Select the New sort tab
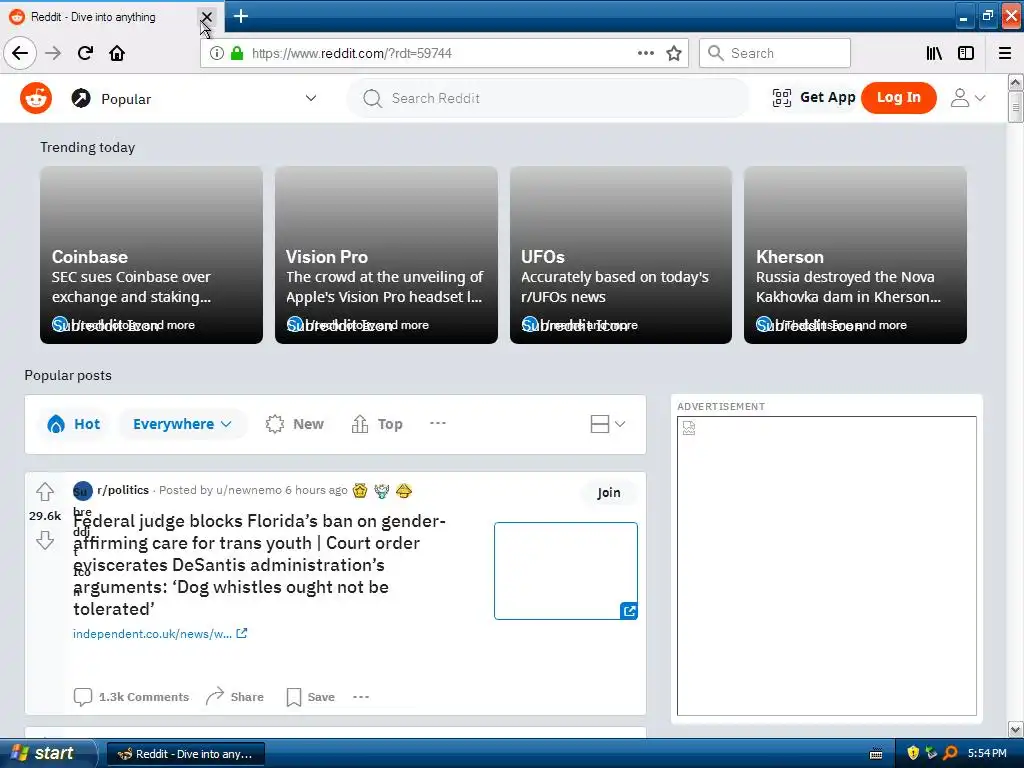 click(295, 424)
